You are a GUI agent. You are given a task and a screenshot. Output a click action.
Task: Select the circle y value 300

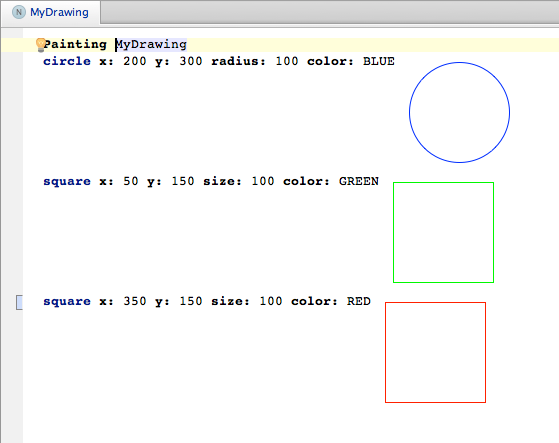tap(191, 61)
